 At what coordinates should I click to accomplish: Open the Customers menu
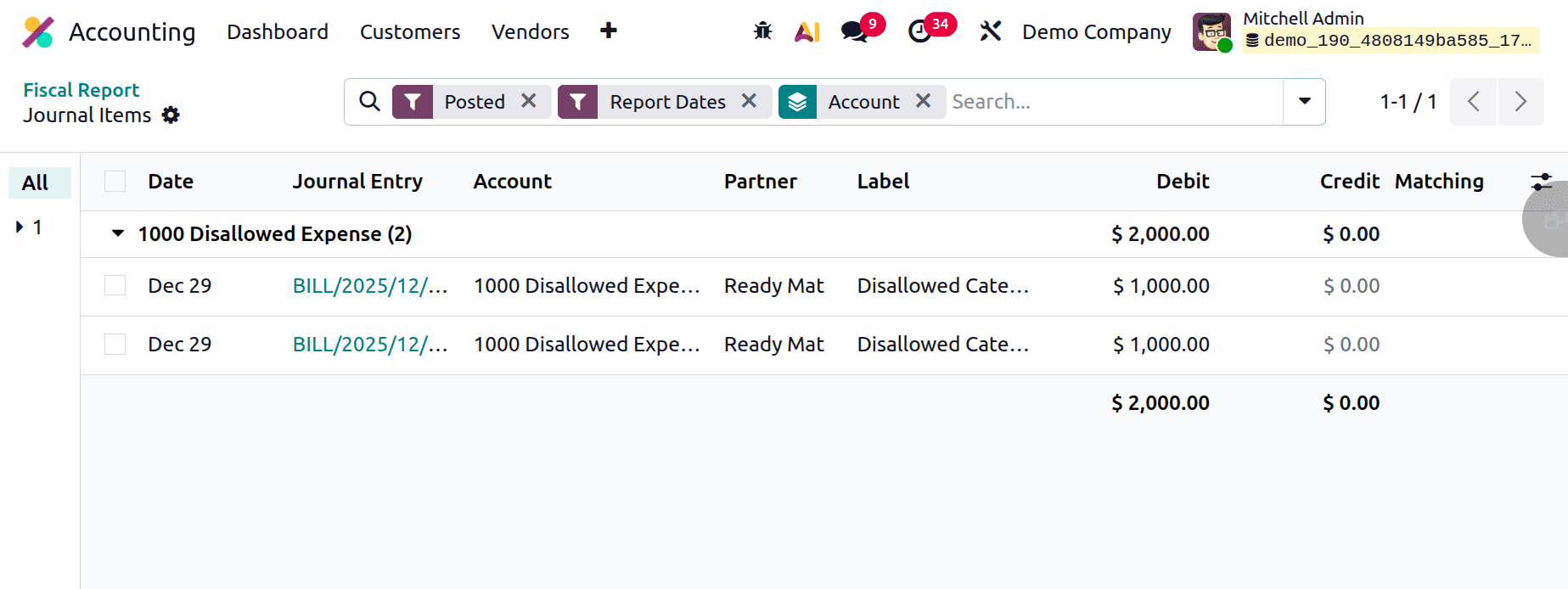410,32
